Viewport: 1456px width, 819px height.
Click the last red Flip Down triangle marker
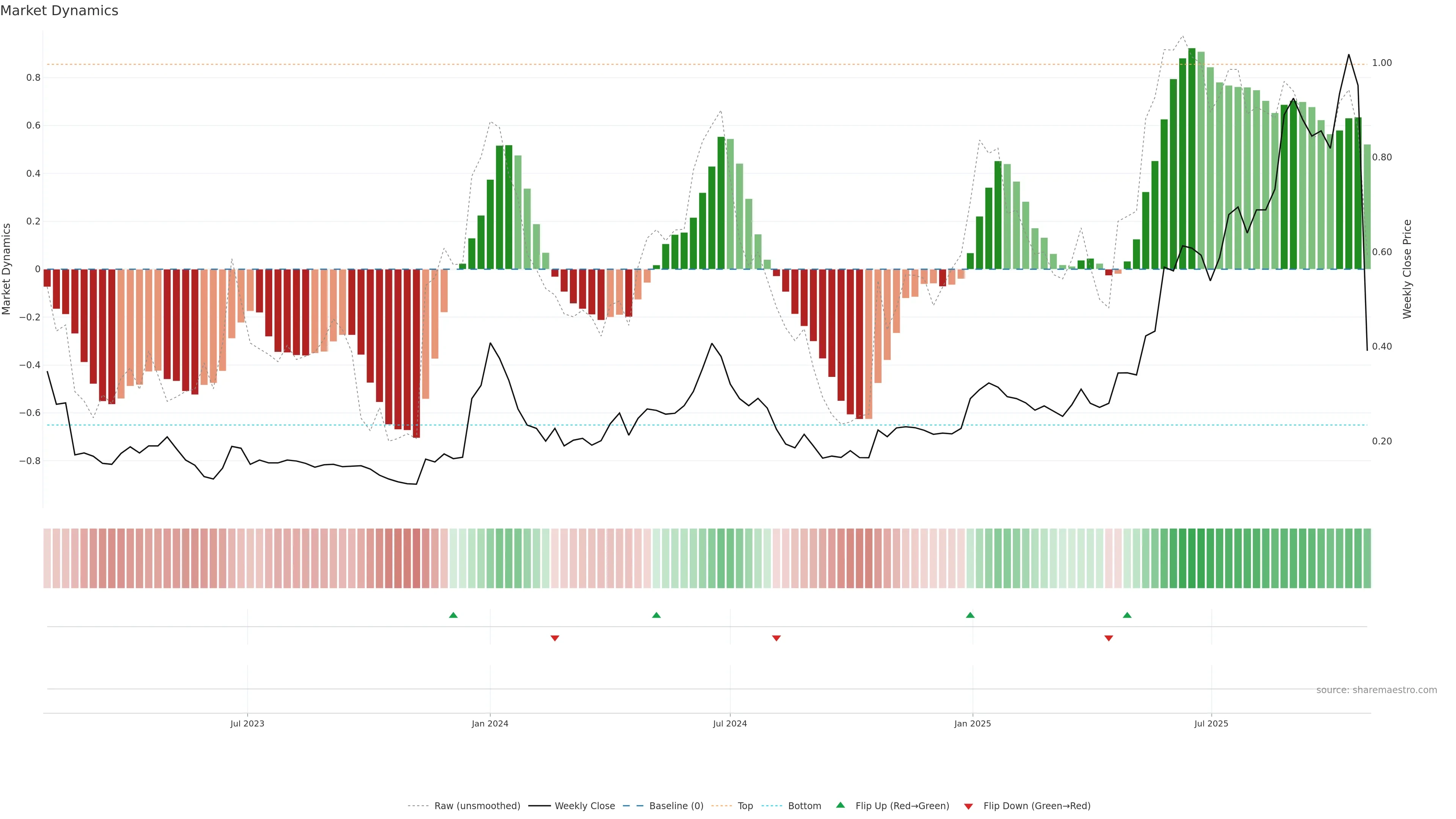tap(1108, 638)
